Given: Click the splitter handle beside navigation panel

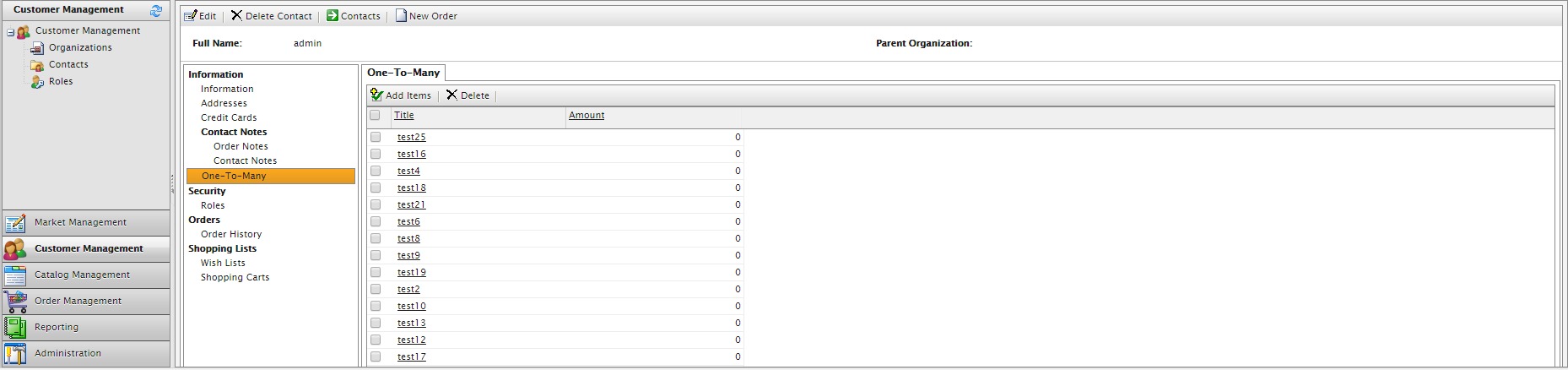Looking at the screenshot, I should pyautogui.click(x=173, y=184).
